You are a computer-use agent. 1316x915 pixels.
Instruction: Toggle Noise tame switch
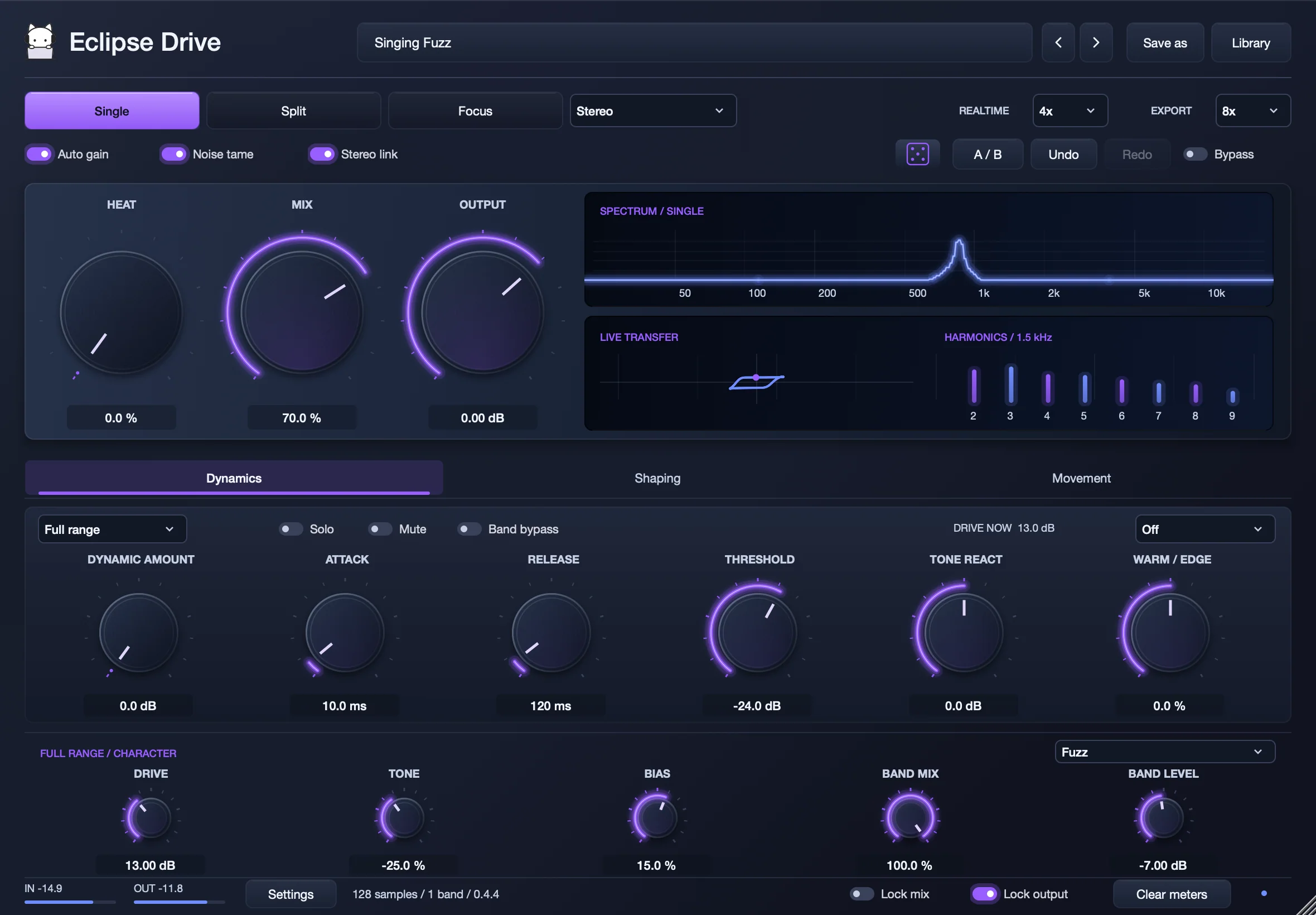(173, 154)
